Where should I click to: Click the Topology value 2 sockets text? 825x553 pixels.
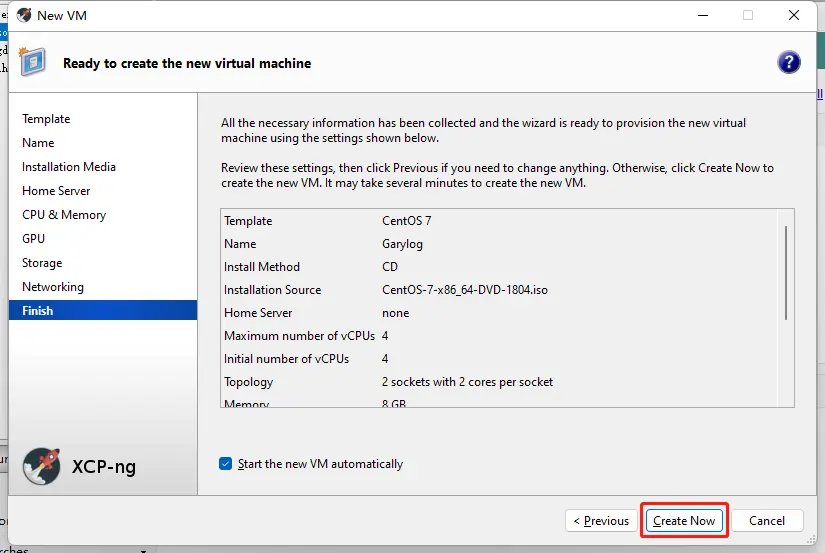pyautogui.click(x=467, y=382)
